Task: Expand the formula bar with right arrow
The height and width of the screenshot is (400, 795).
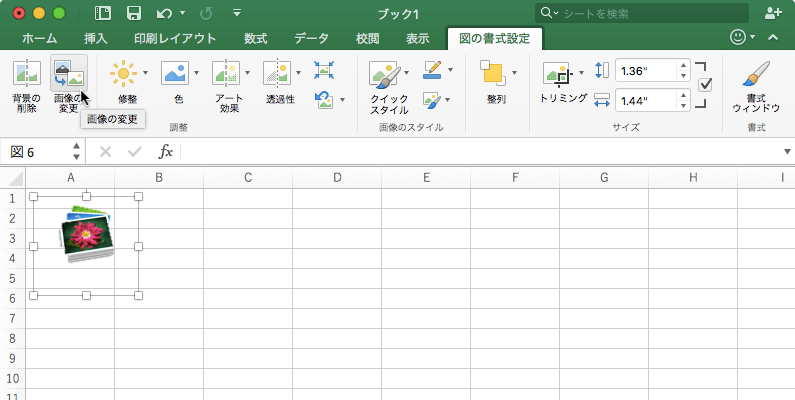Action: coord(787,152)
